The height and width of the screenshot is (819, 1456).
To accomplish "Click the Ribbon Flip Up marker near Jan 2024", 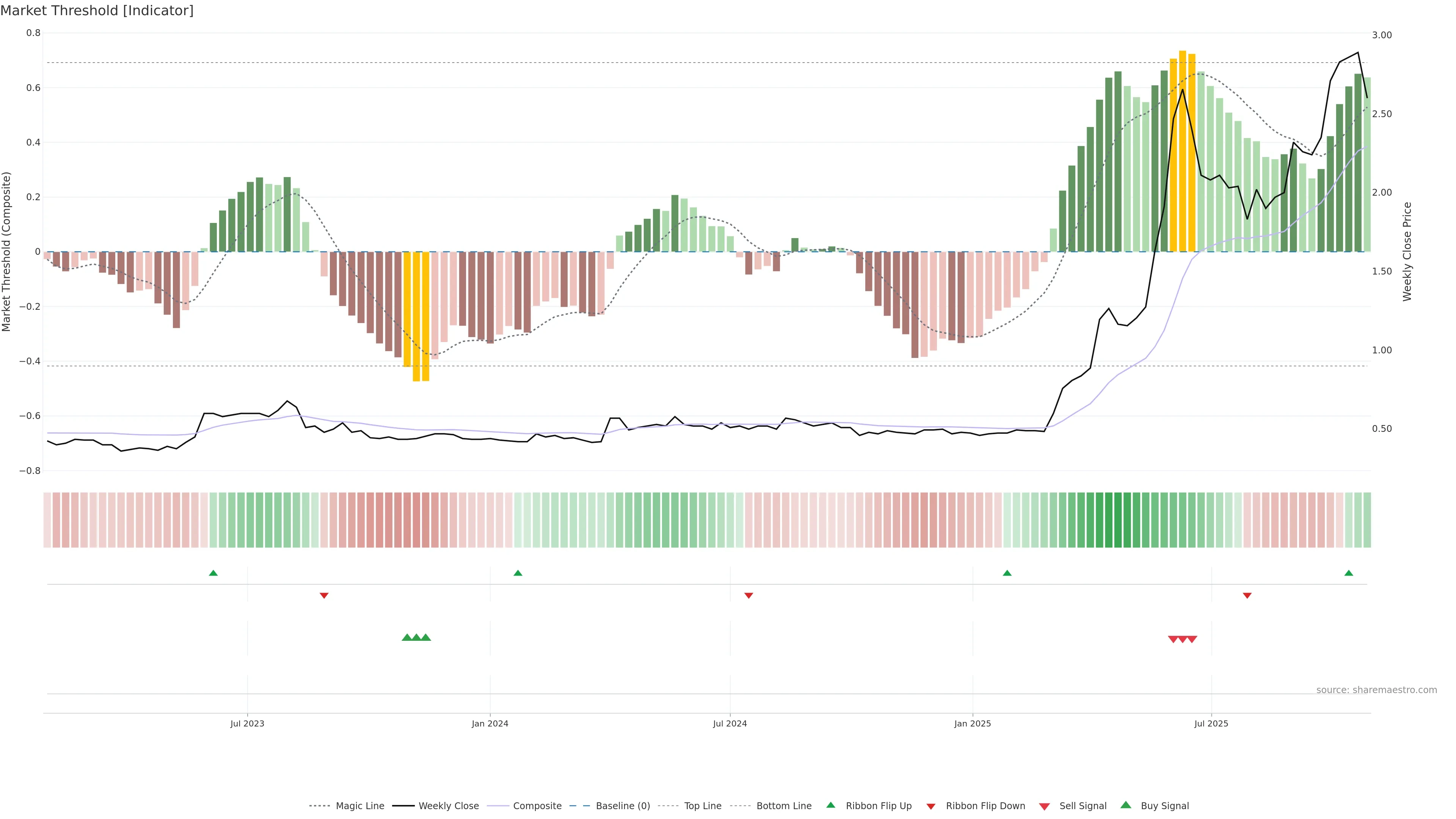I will coord(518,573).
